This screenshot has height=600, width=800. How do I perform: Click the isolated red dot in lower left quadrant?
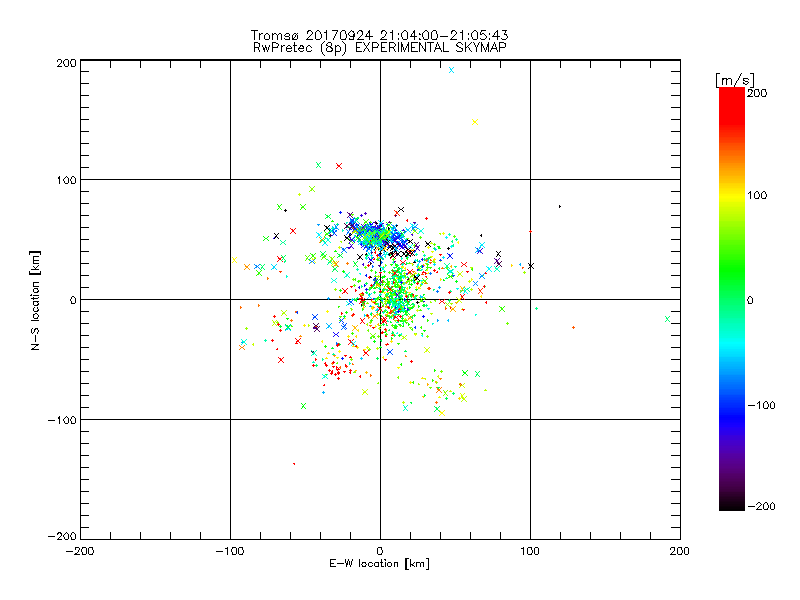(x=294, y=464)
